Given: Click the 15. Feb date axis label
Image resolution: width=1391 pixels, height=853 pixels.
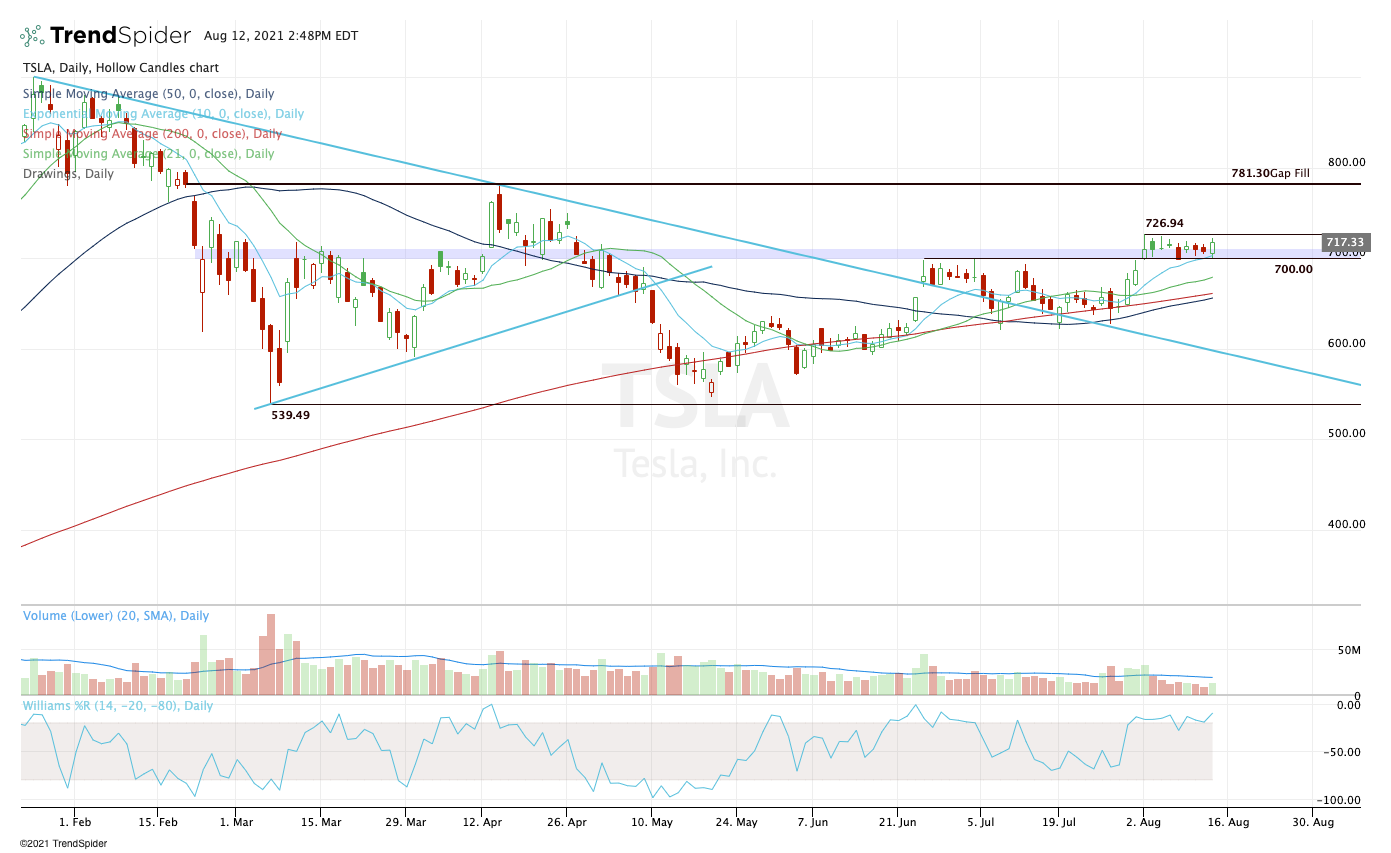Looking at the screenshot, I should (x=158, y=823).
